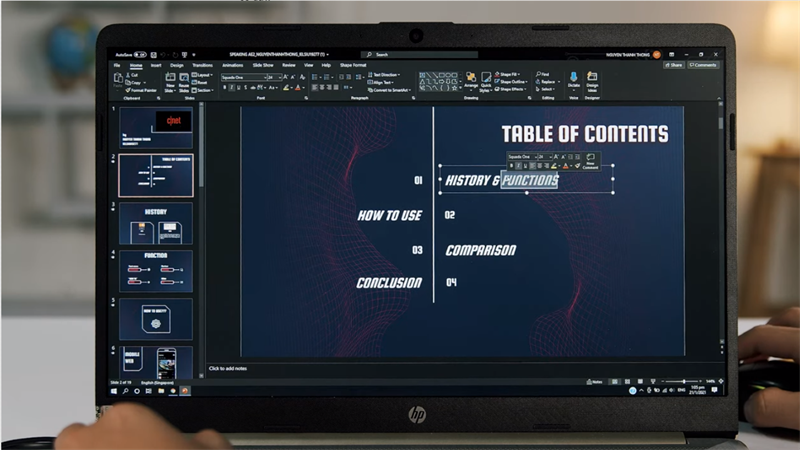Open the Shape Fill dropdown
The width and height of the screenshot is (800, 450).
(x=507, y=74)
